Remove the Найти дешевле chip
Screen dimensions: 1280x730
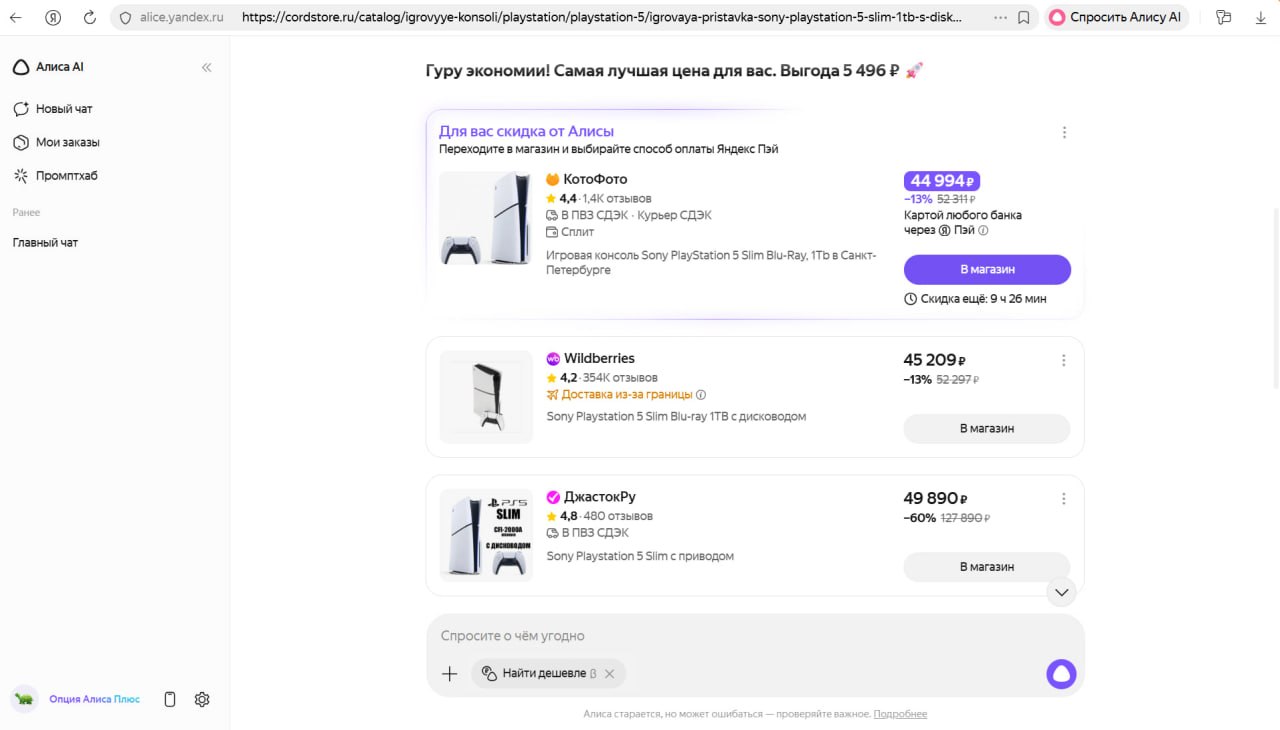pos(609,673)
